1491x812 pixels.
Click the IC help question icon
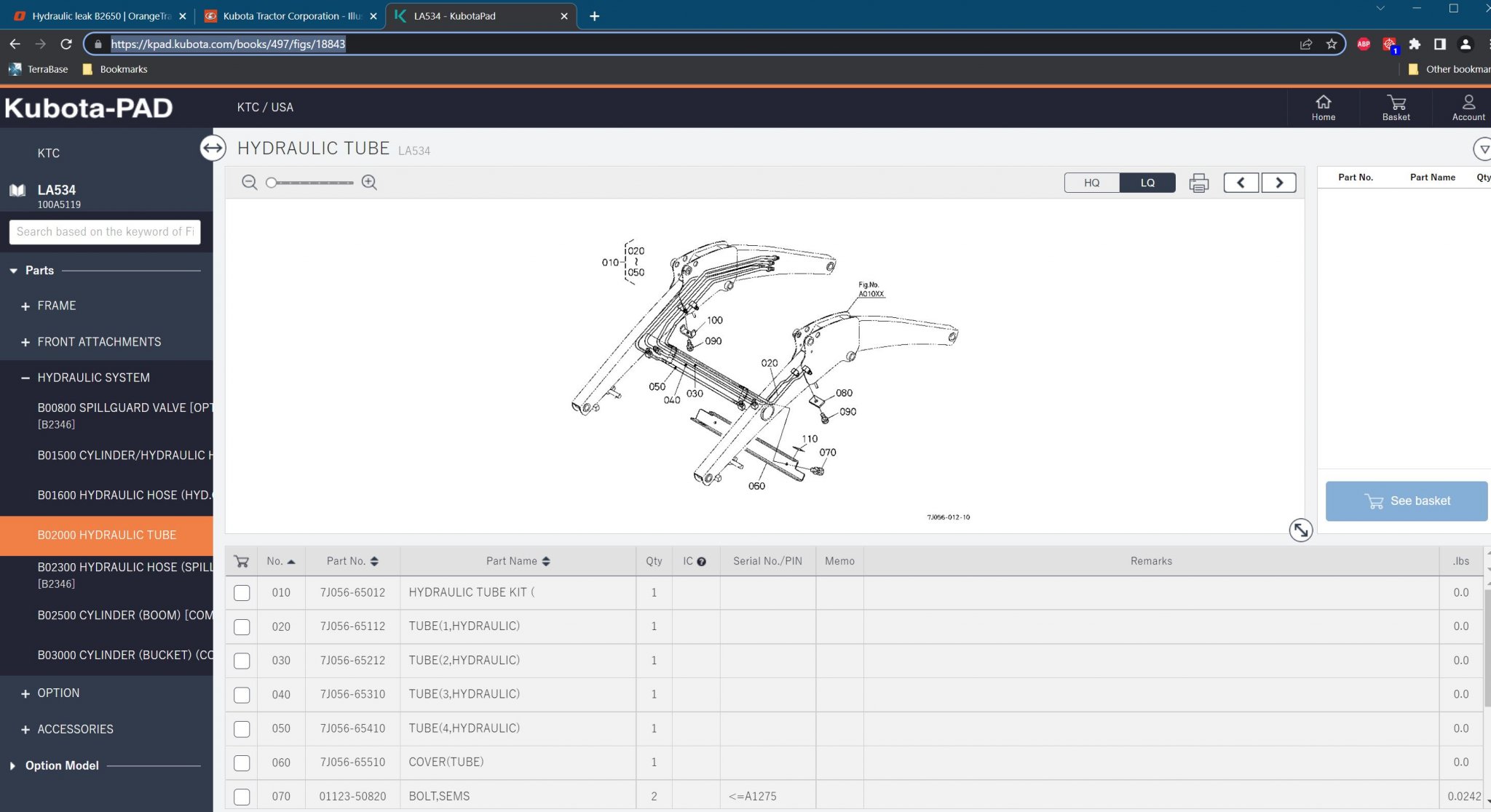(x=701, y=562)
